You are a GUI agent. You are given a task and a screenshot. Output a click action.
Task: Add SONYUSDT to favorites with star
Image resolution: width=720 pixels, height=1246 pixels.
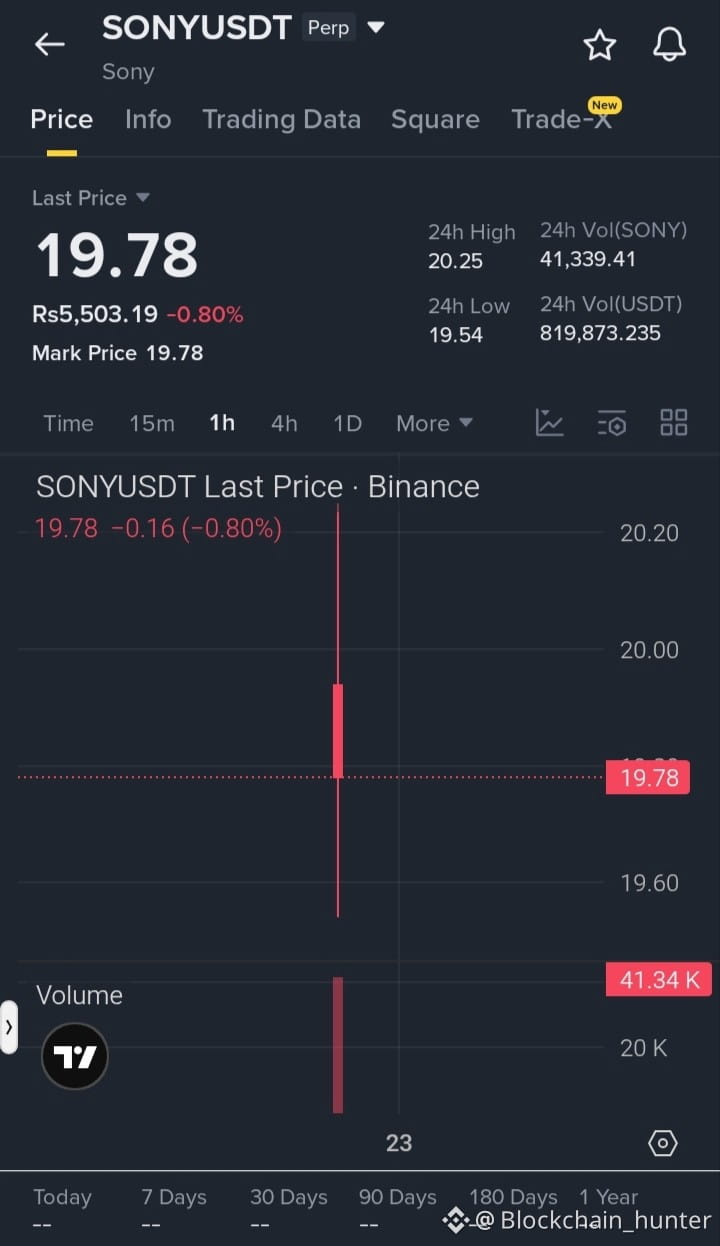point(599,45)
